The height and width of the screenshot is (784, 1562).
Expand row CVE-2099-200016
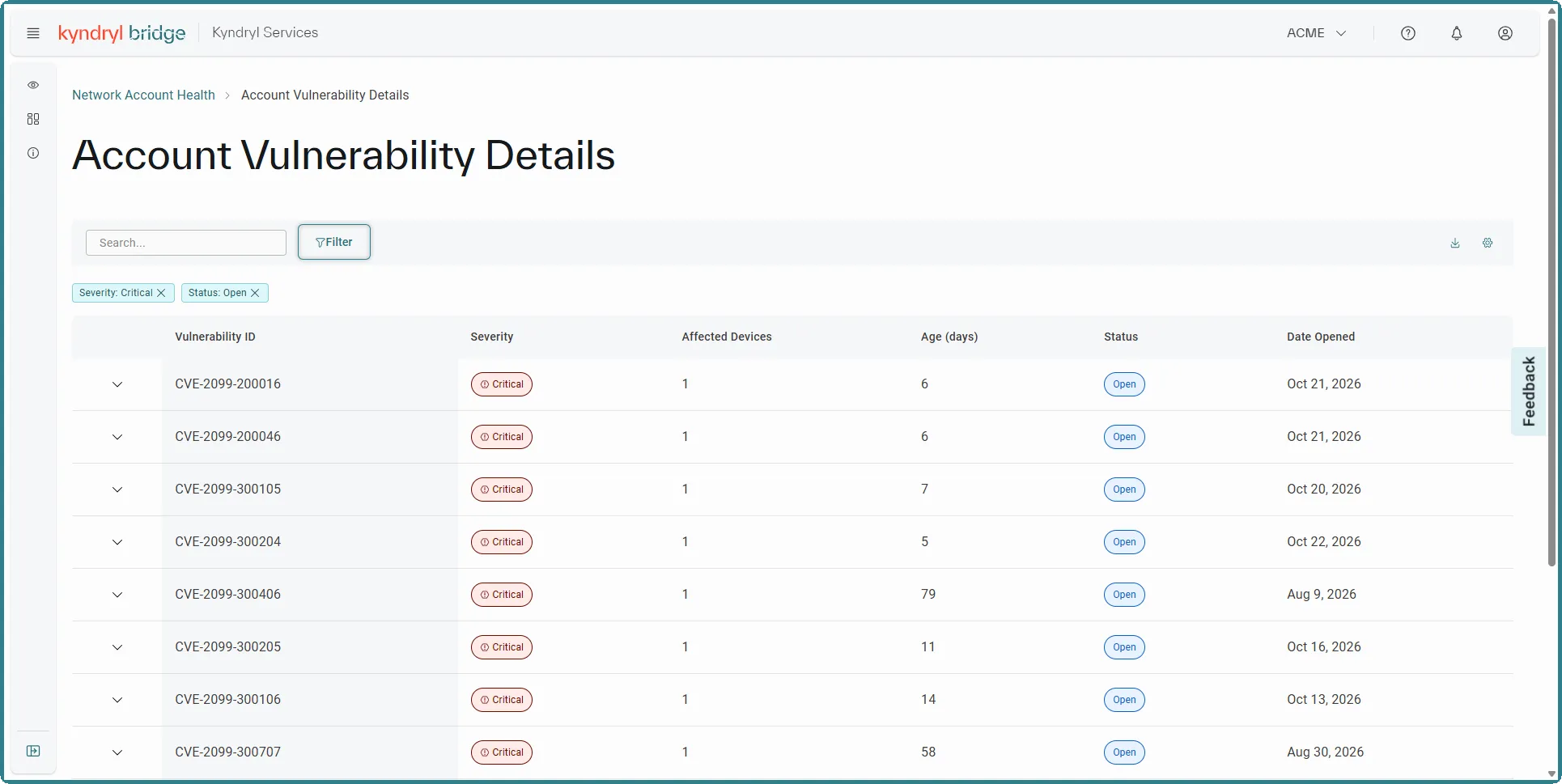(x=117, y=384)
